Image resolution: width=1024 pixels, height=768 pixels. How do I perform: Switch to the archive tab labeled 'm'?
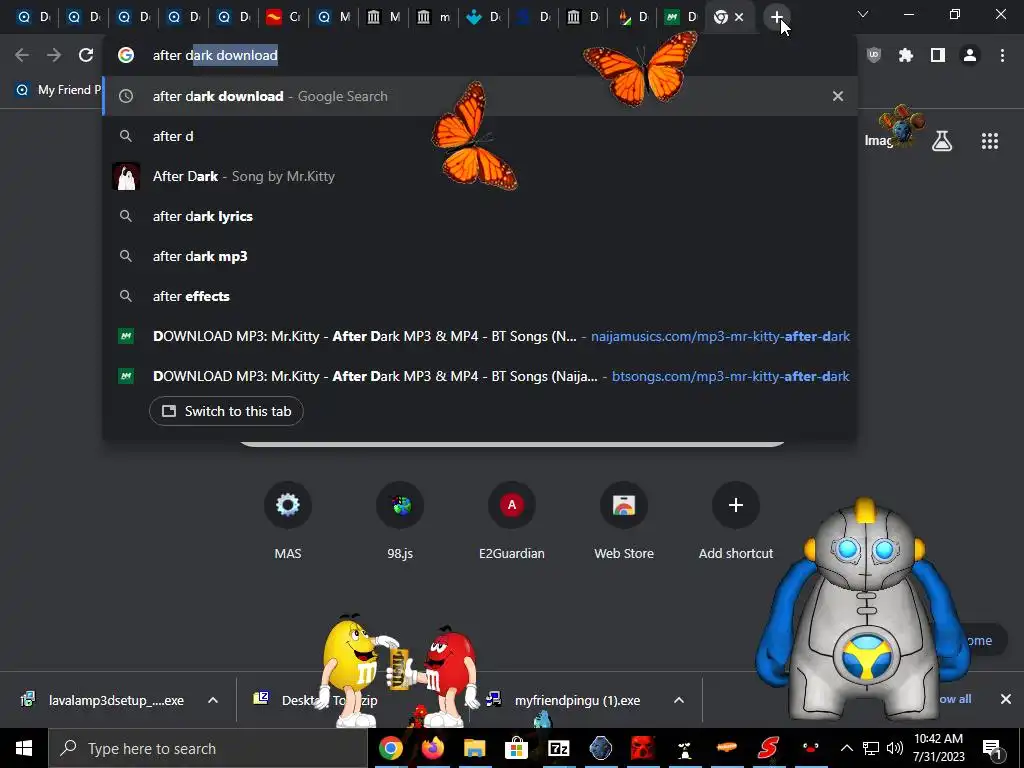434,17
